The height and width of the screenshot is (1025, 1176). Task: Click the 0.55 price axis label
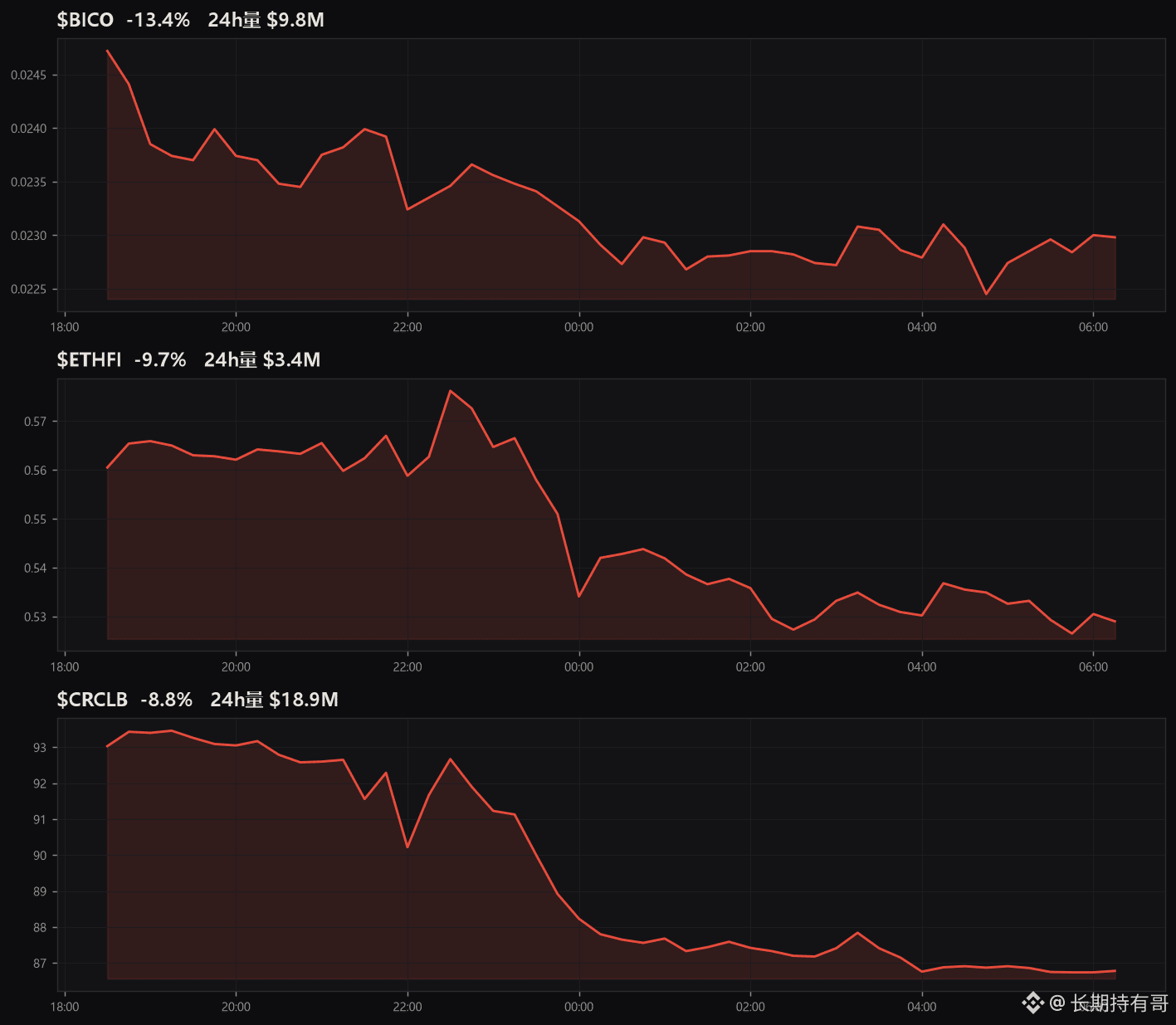pyautogui.click(x=36, y=520)
